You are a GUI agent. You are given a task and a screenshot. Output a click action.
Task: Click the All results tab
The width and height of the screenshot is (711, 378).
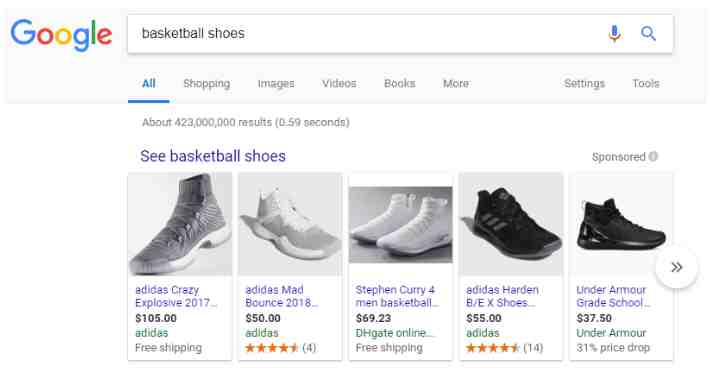pyautogui.click(x=149, y=83)
